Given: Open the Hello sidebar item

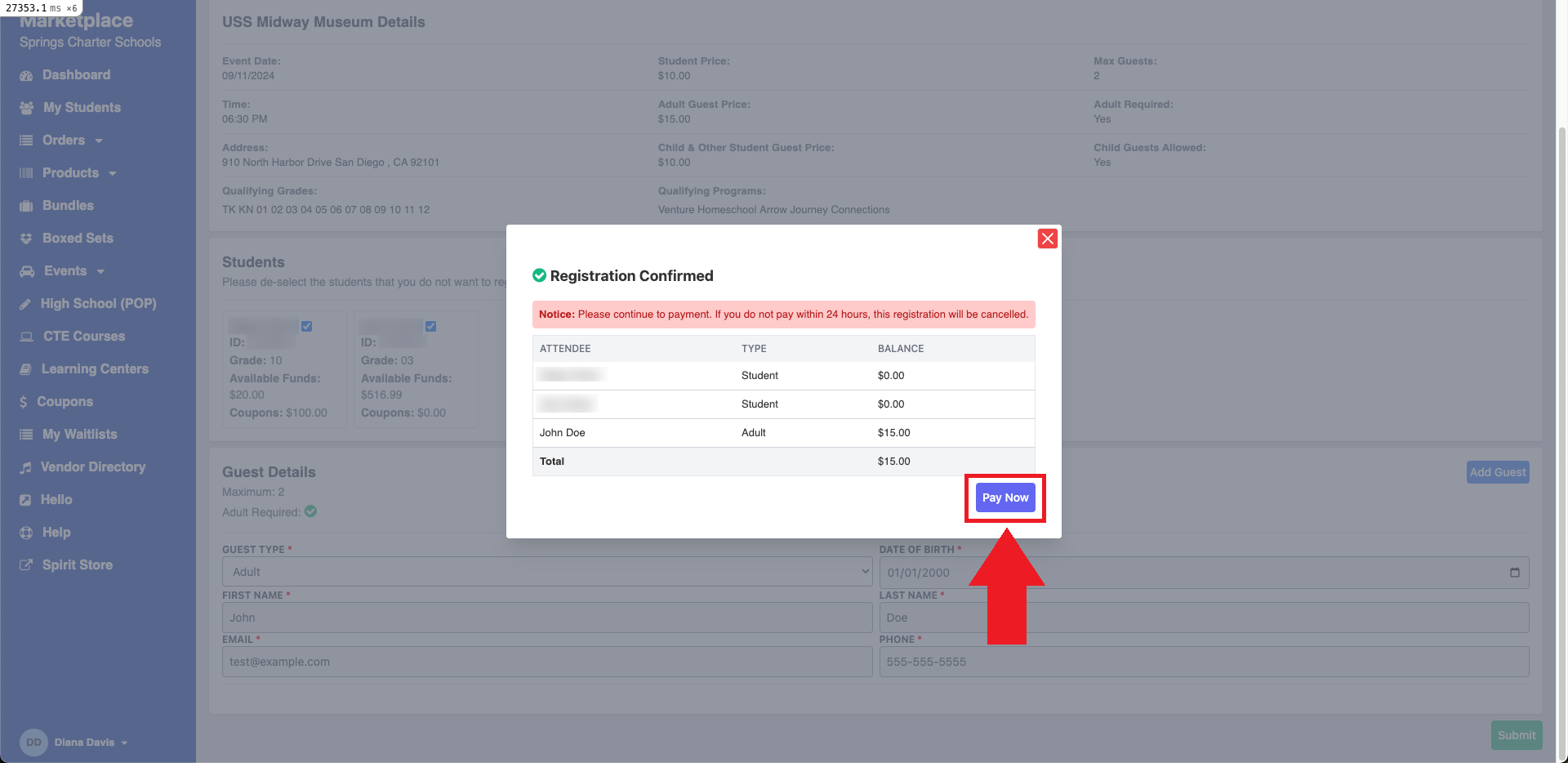Looking at the screenshot, I should pyautogui.click(x=56, y=499).
